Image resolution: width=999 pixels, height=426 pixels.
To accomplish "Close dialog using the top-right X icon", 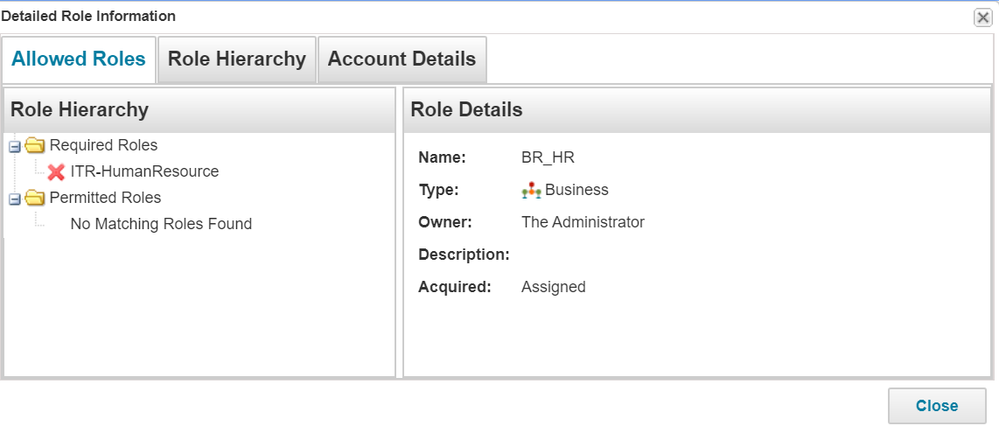I will pyautogui.click(x=982, y=18).
